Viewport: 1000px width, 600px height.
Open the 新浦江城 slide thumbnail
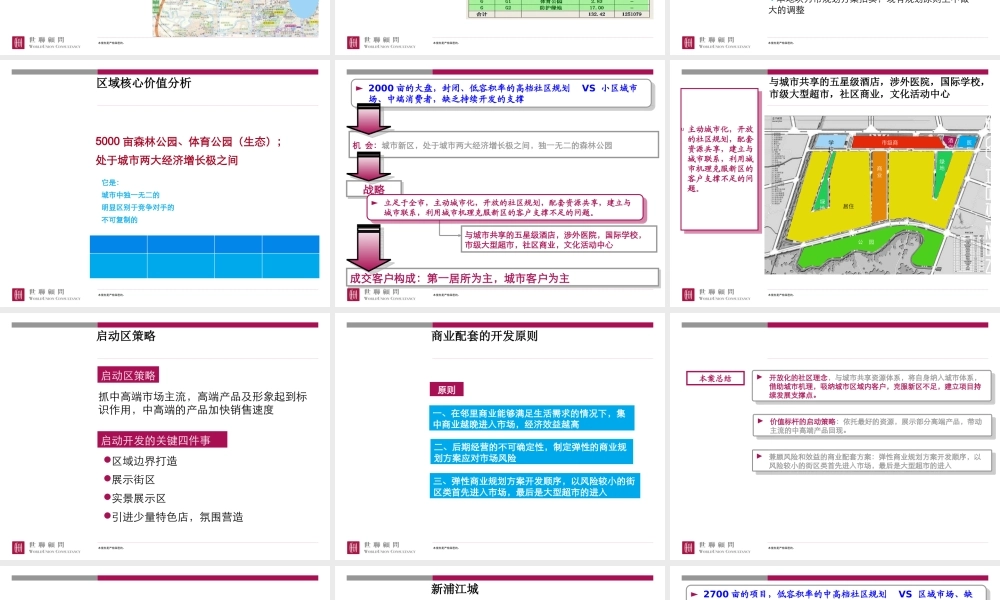[x=500, y=583]
